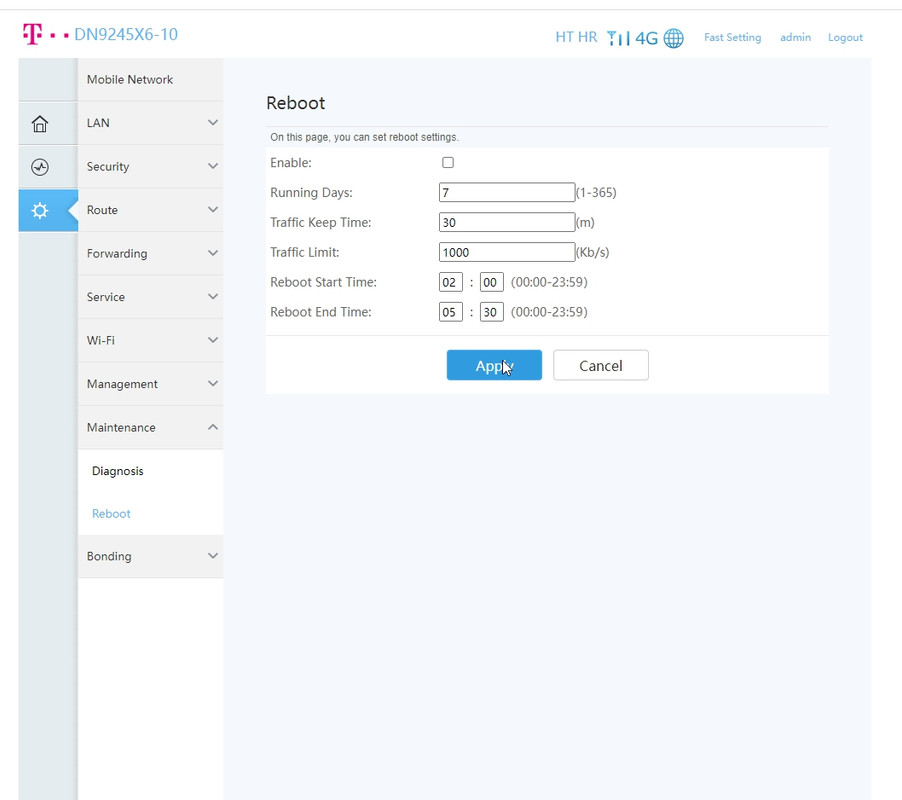902x800 pixels.
Task: Open the status monitor icon
Action: (x=40, y=167)
